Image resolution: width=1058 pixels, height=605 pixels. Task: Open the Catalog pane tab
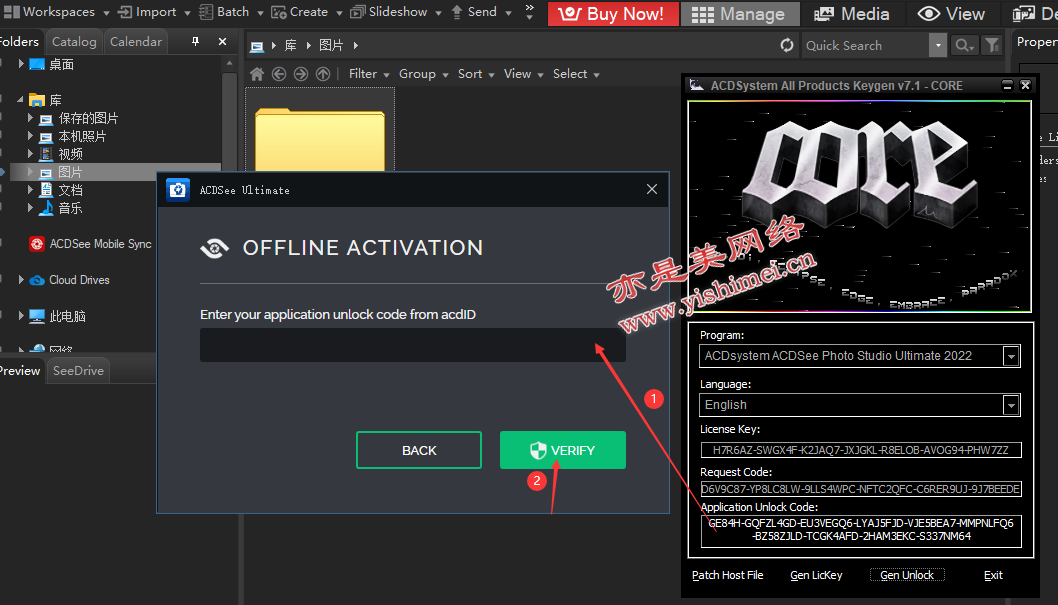pos(74,42)
